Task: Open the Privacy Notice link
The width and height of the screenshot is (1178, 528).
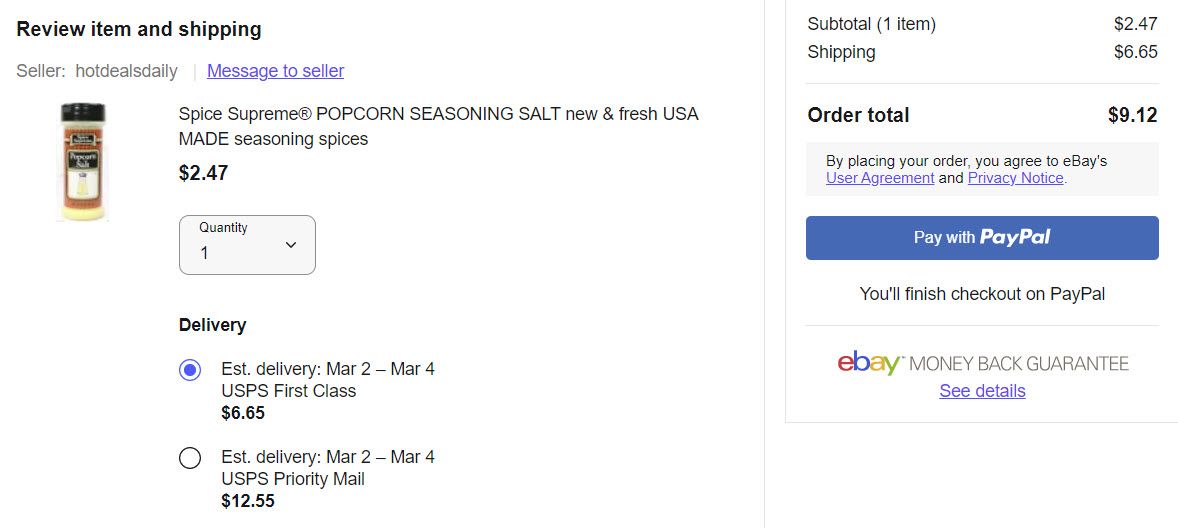Action: [1015, 178]
